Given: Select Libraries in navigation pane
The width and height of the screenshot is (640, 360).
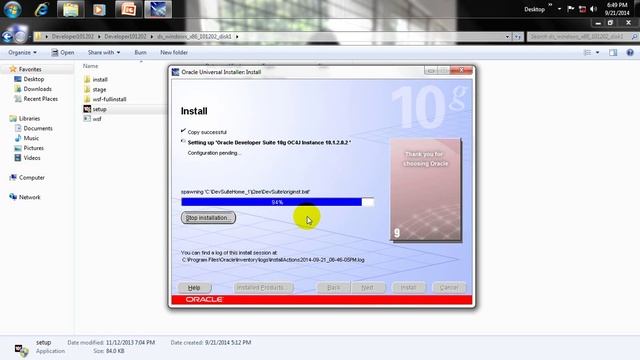Looking at the screenshot, I should click(29, 118).
